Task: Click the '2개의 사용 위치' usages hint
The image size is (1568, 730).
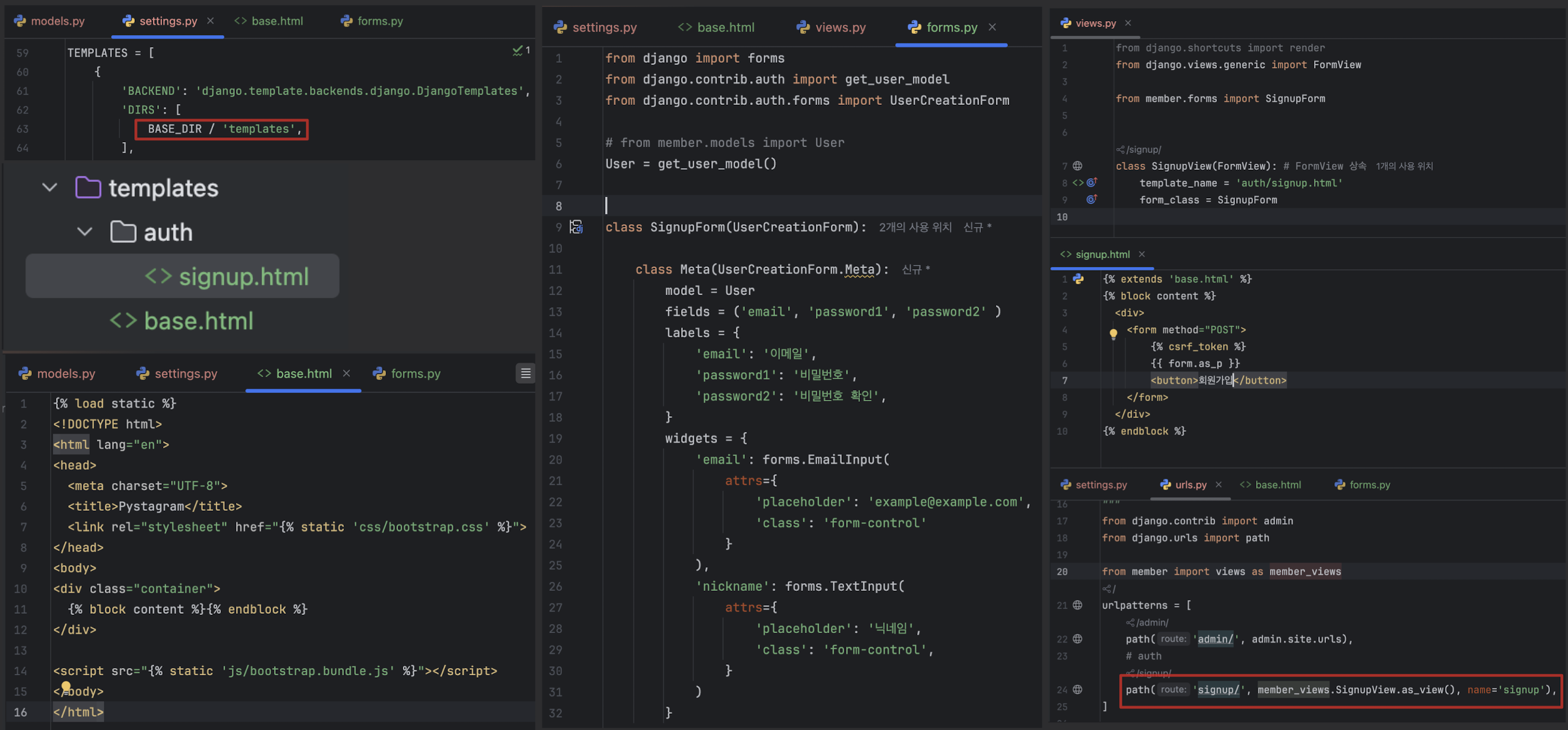Action: pos(915,227)
